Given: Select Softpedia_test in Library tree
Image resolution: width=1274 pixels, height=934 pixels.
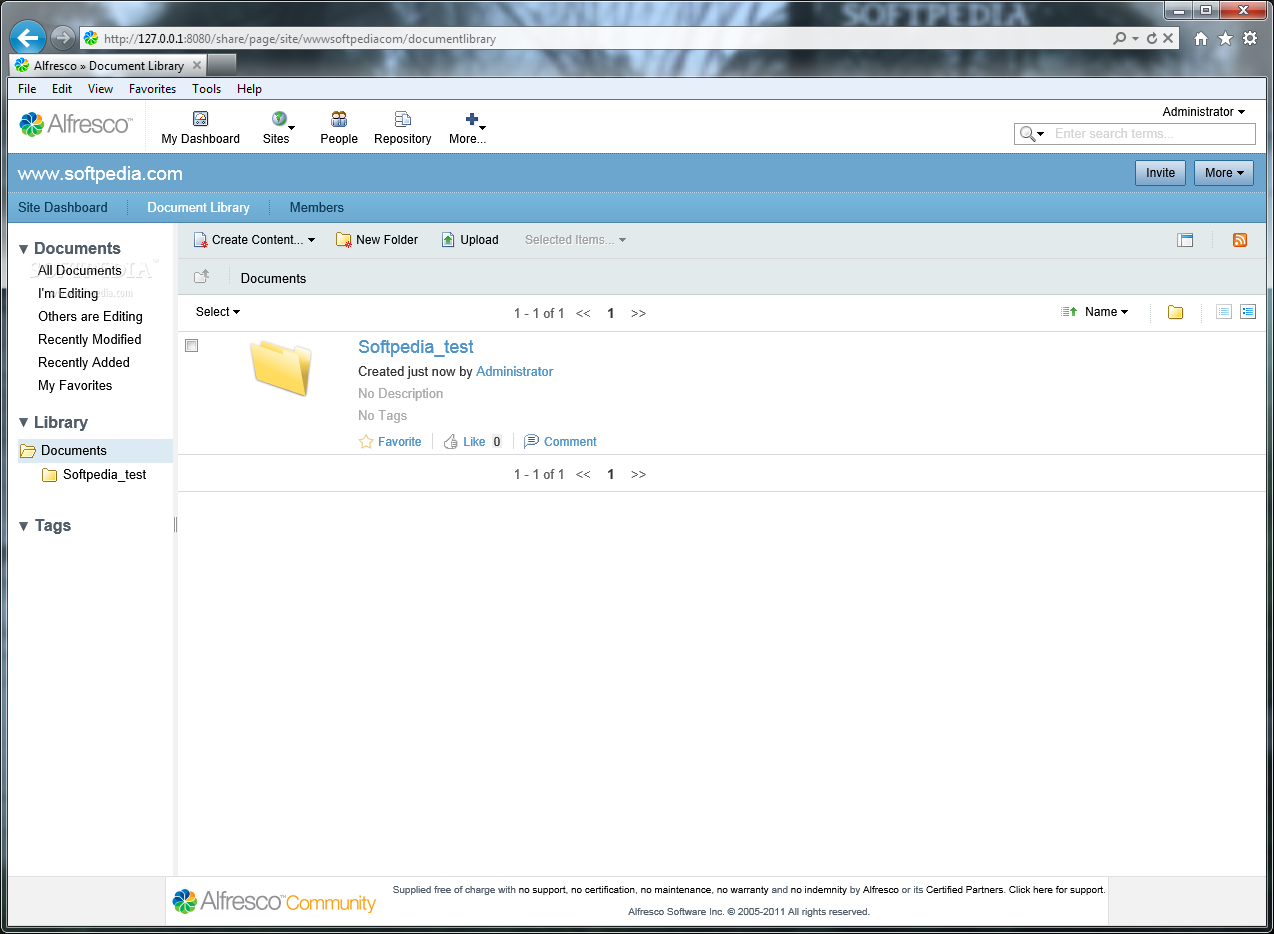Looking at the screenshot, I should (x=105, y=474).
